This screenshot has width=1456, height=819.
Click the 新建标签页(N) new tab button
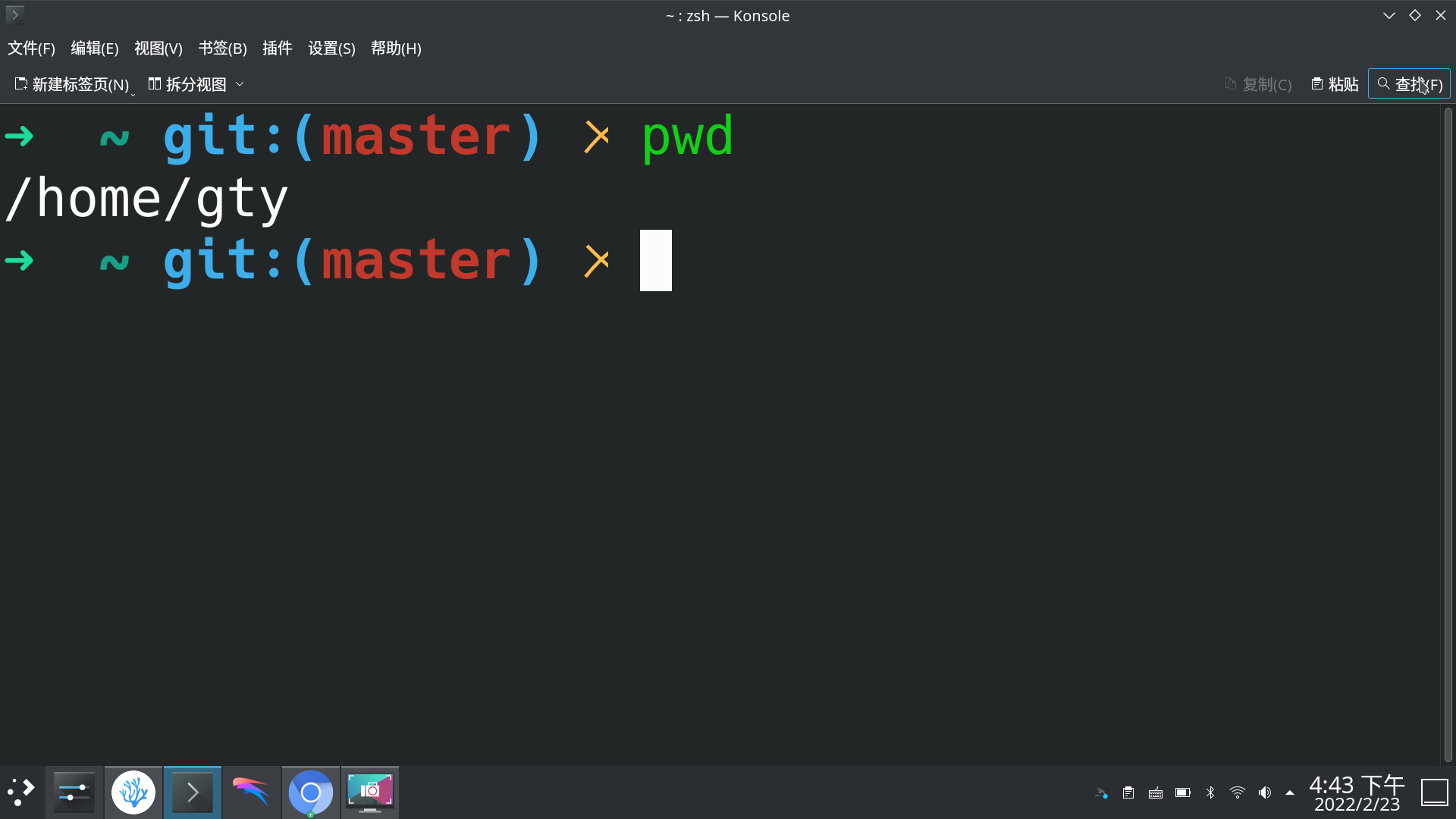(72, 84)
